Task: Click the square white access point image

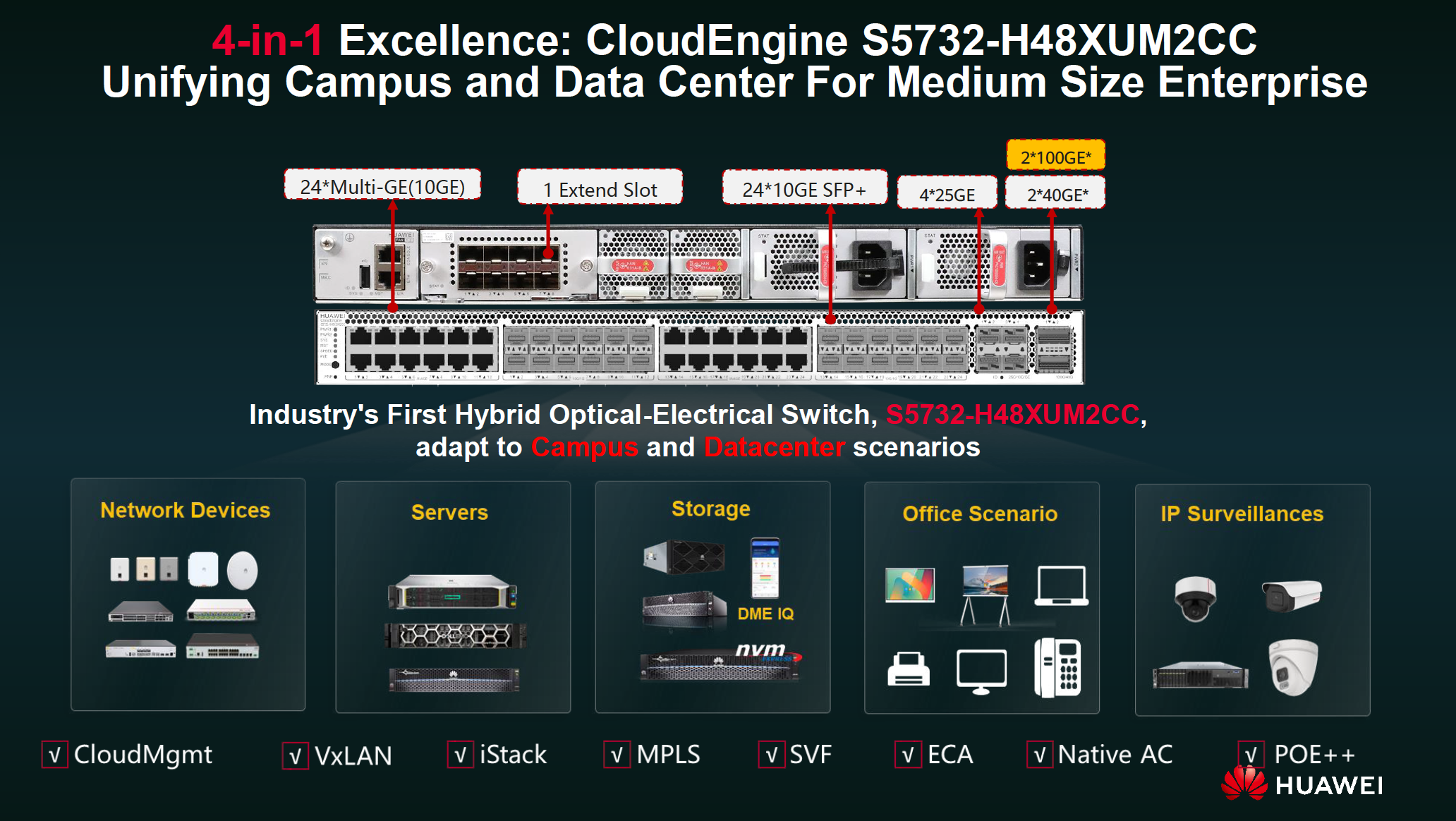Action: click(203, 568)
